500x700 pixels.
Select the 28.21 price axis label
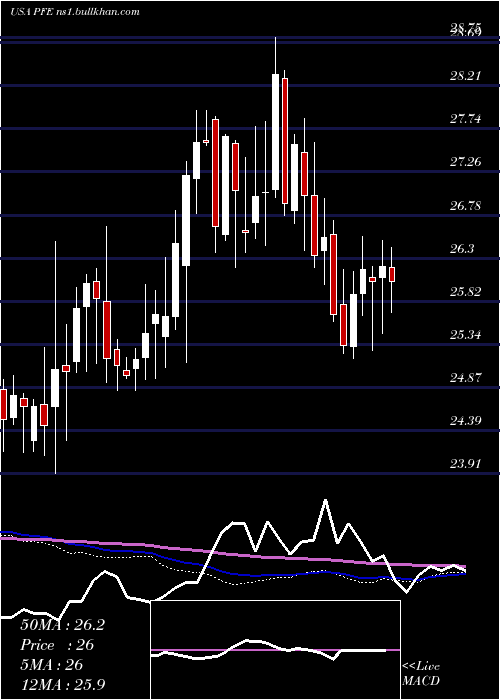click(x=466, y=76)
